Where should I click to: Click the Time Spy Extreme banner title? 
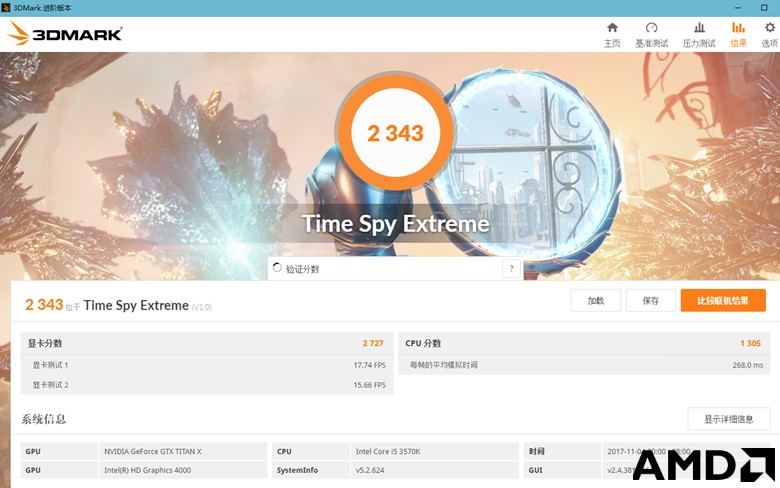(x=395, y=223)
